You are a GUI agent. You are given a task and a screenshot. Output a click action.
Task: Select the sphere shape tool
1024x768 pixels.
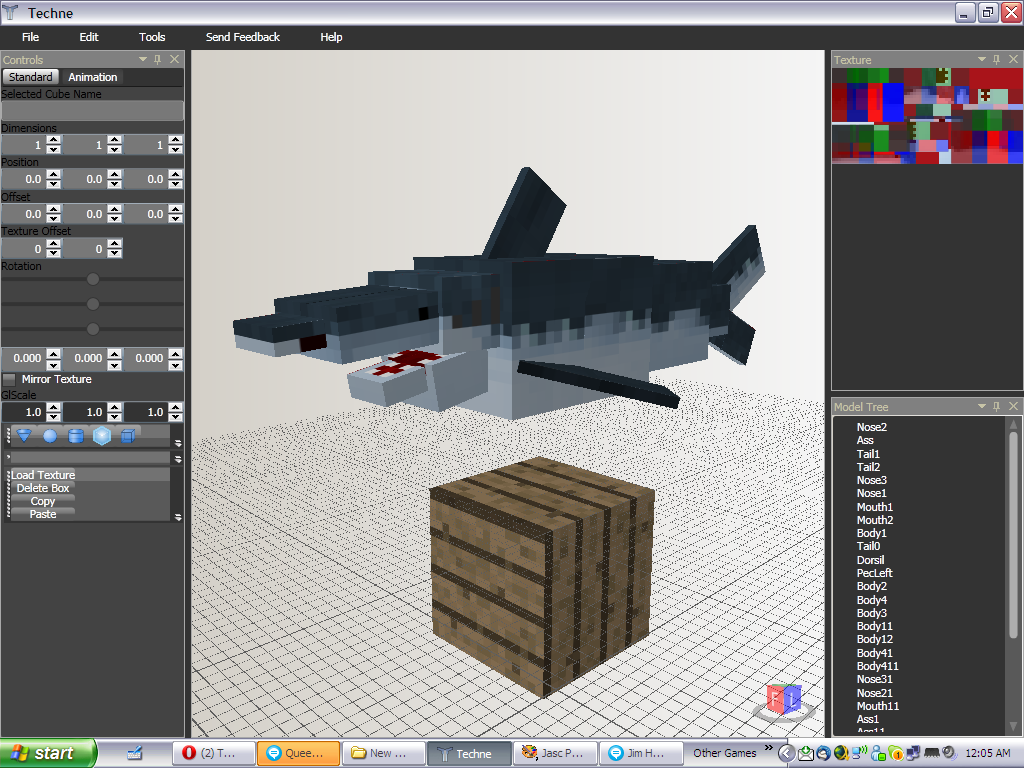[50, 435]
